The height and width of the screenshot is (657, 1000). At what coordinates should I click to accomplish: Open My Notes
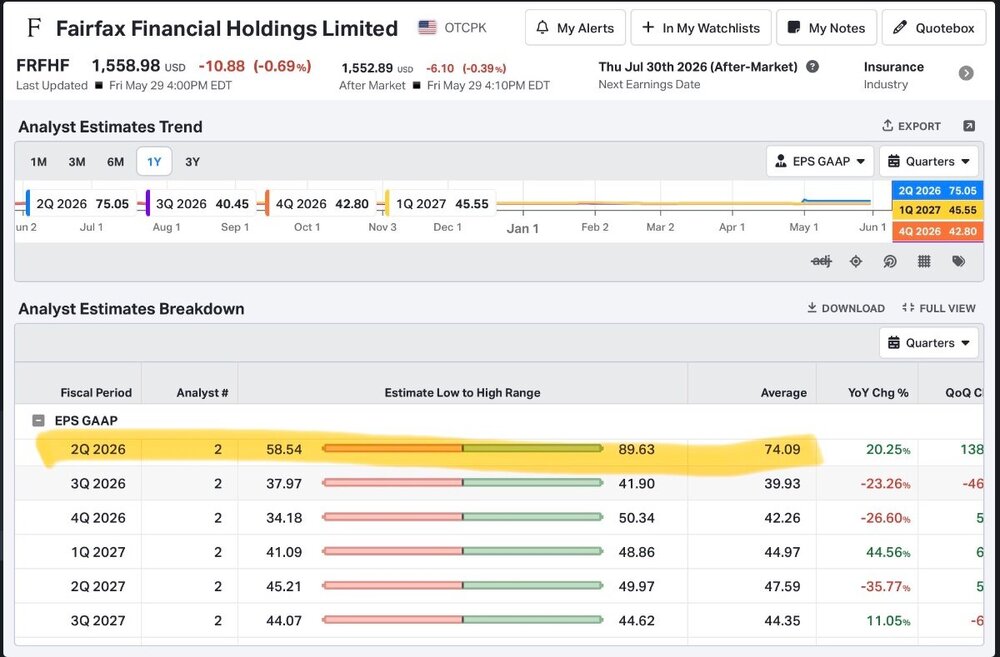pyautogui.click(x=826, y=27)
